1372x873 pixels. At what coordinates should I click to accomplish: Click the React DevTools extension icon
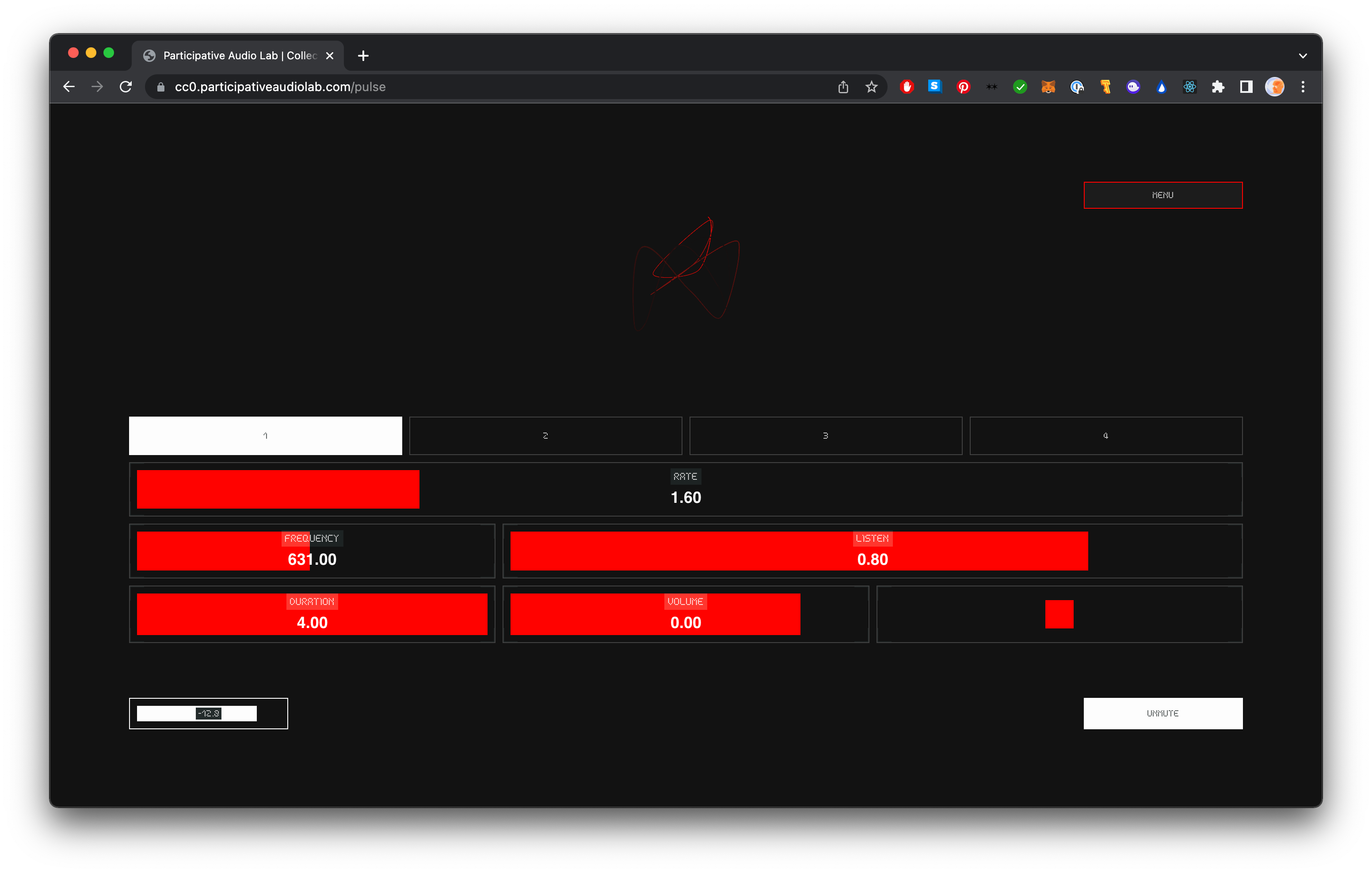pos(1189,87)
